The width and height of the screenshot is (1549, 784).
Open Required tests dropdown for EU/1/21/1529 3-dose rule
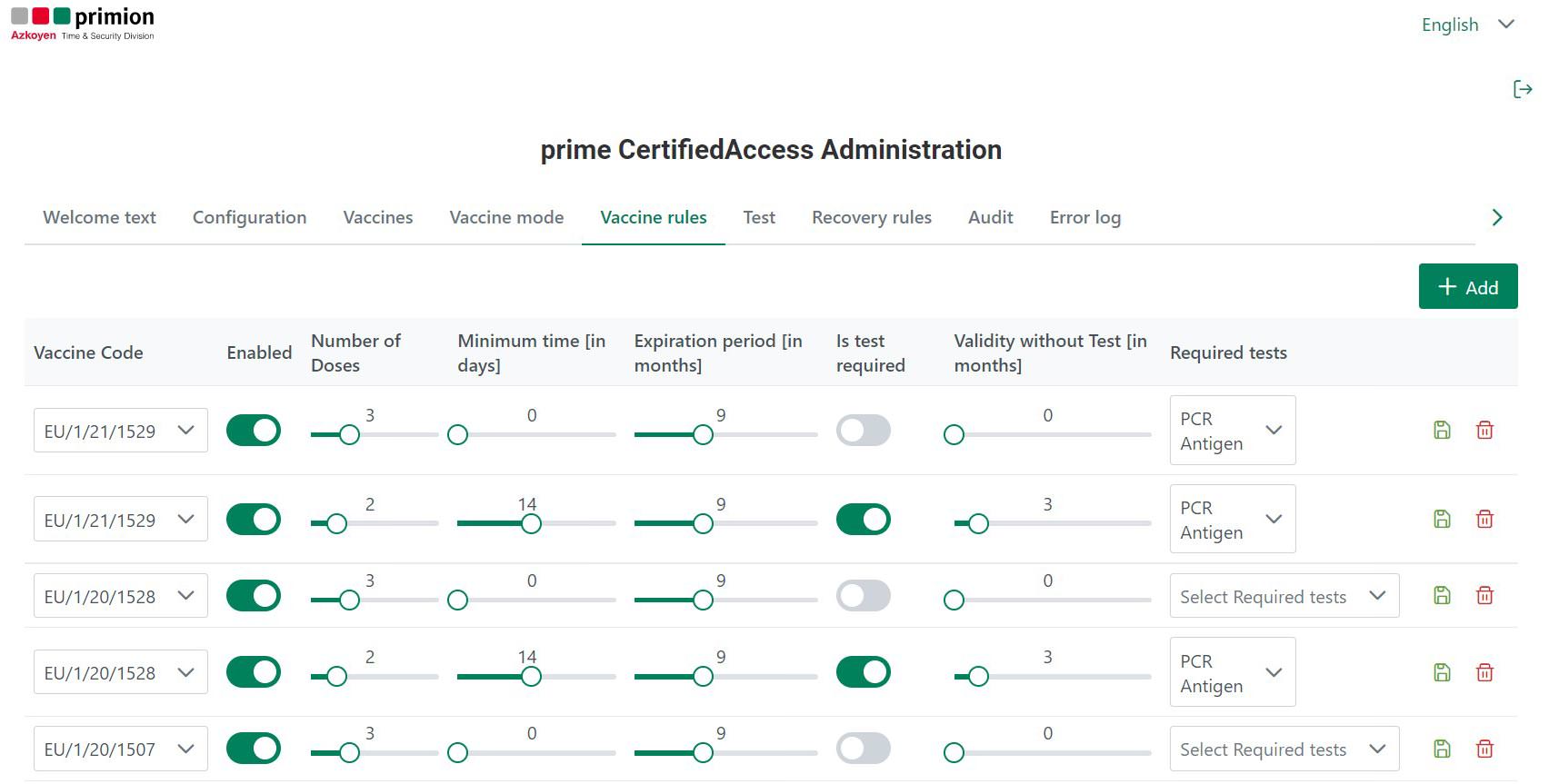point(1233,431)
